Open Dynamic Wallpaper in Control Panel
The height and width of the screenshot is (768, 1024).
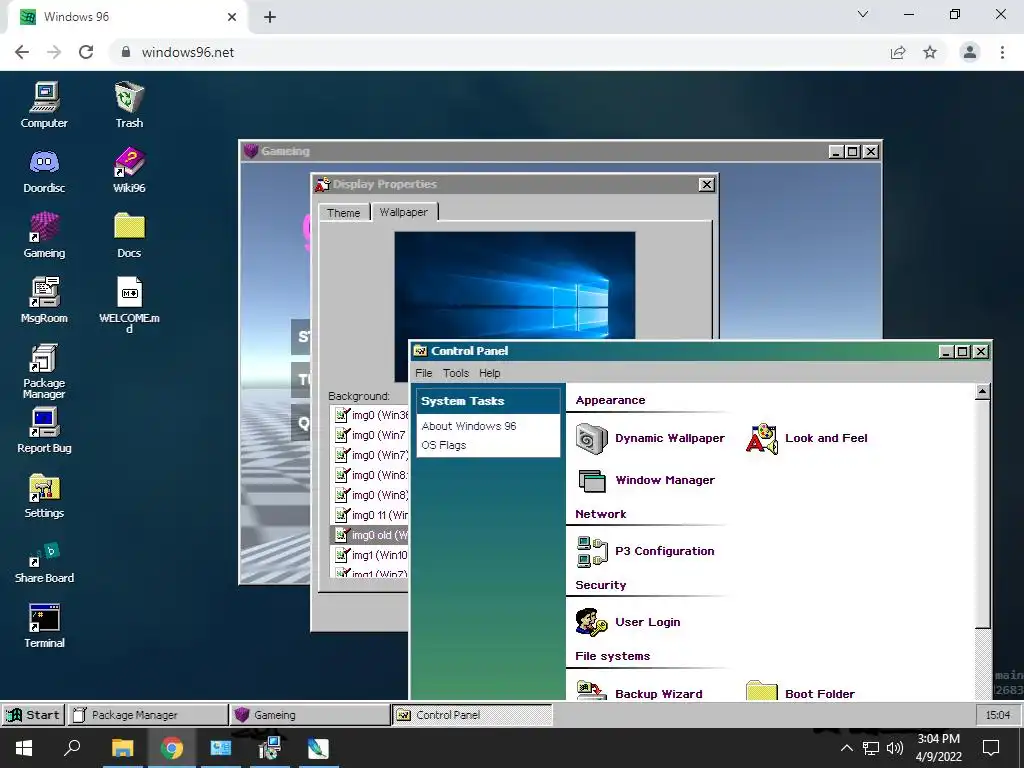[650, 438]
